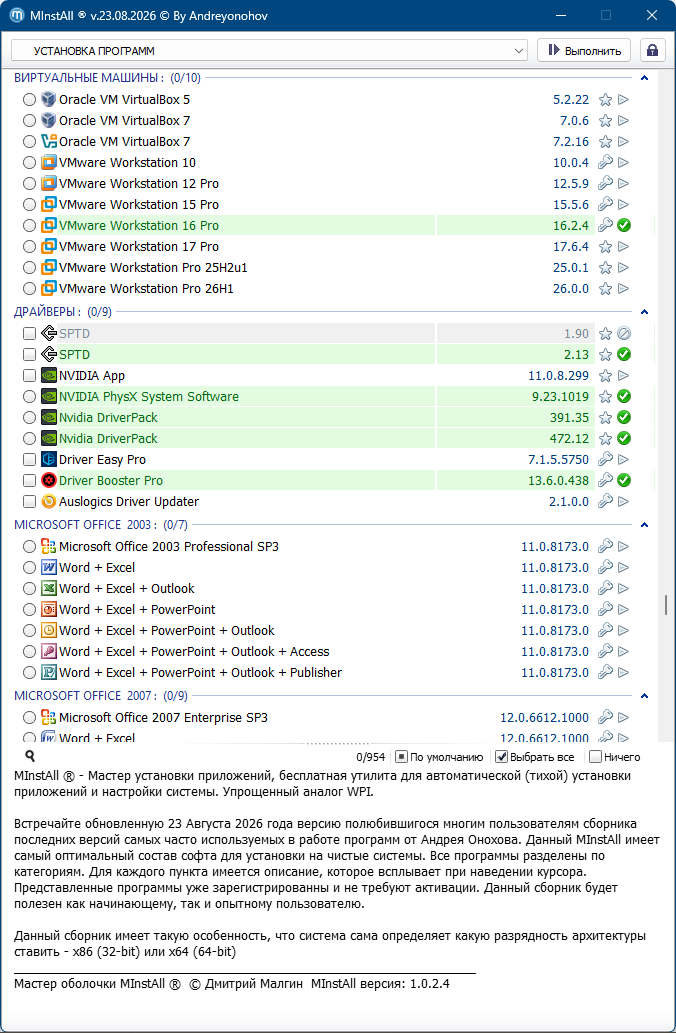Click star icon for VMware Workstation 17 Pro
Screen dimensions: 676x1033
point(605,246)
